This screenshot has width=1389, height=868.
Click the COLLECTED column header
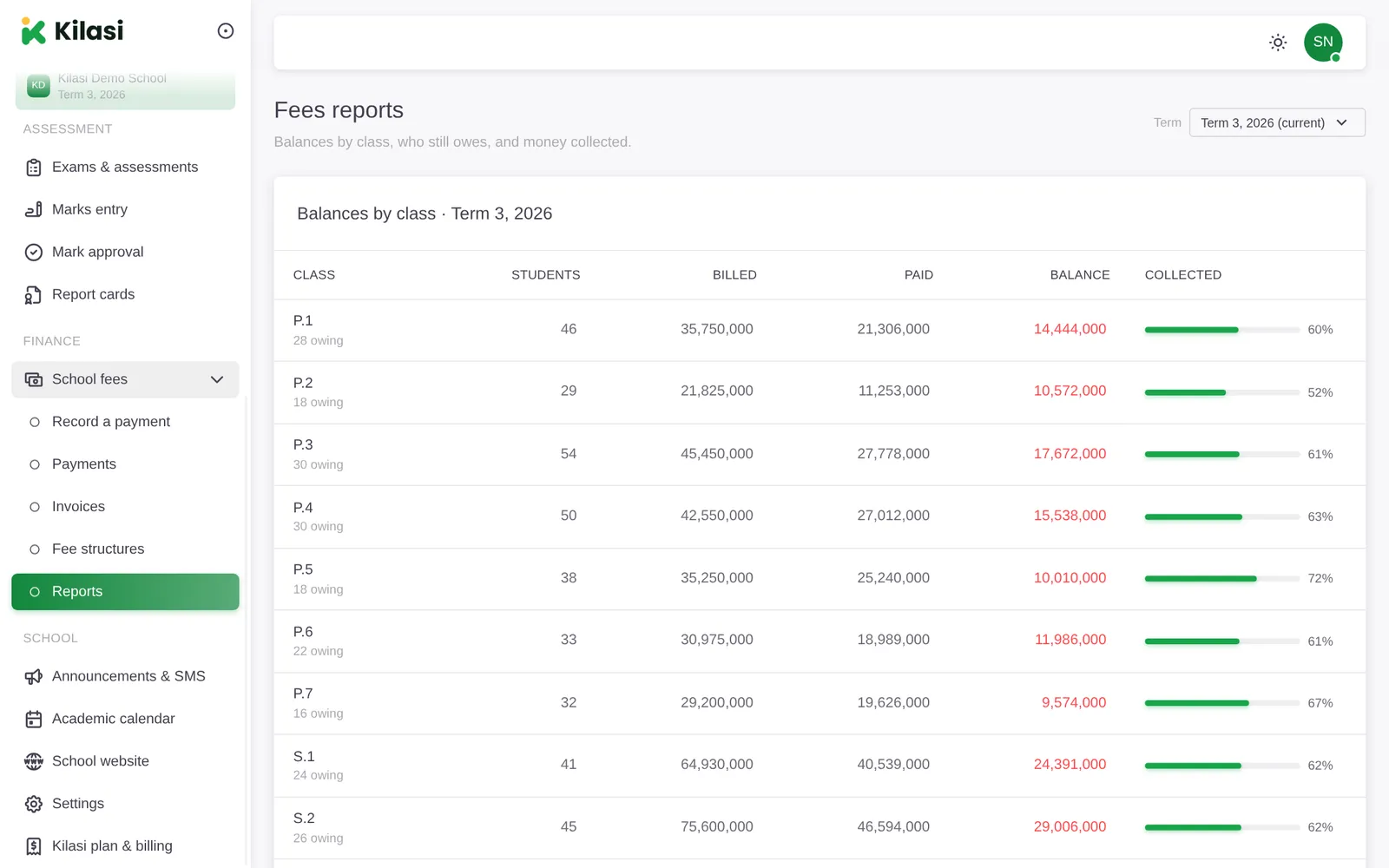click(x=1183, y=275)
